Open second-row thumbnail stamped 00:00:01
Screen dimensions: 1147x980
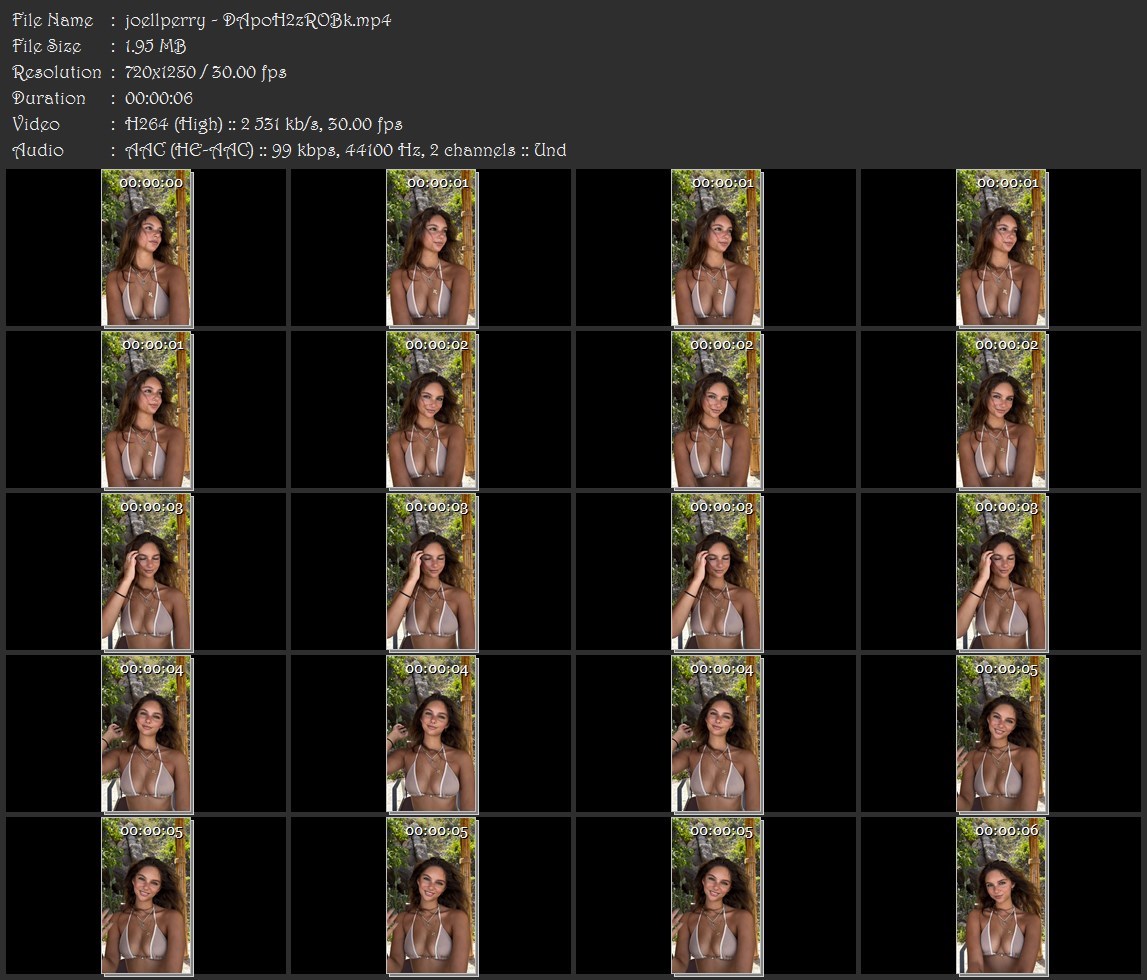point(146,410)
